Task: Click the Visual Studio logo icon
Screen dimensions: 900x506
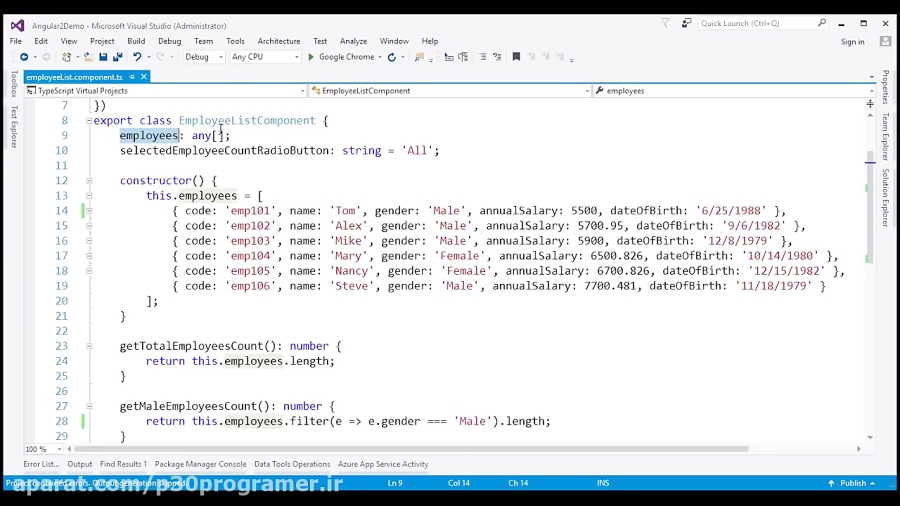Action: (x=18, y=25)
